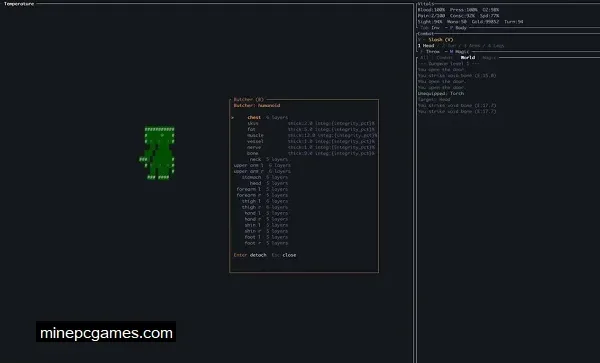Expand the head row in Butcher list
The image size is (600, 363).
269,183
